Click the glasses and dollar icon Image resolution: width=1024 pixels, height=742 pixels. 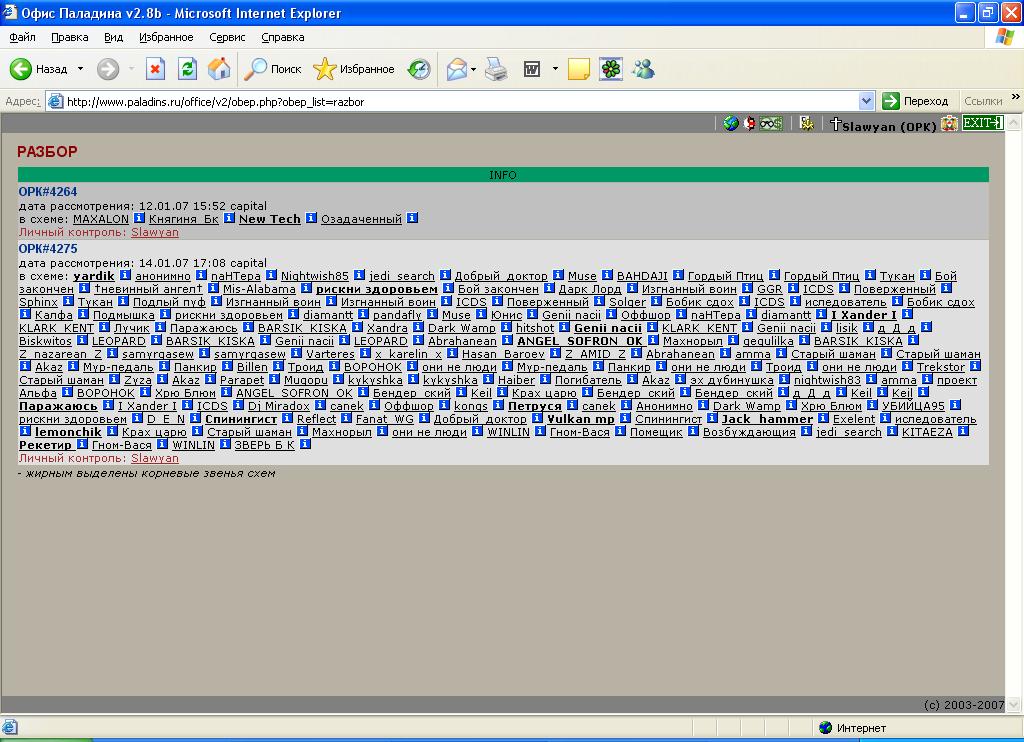click(771, 123)
